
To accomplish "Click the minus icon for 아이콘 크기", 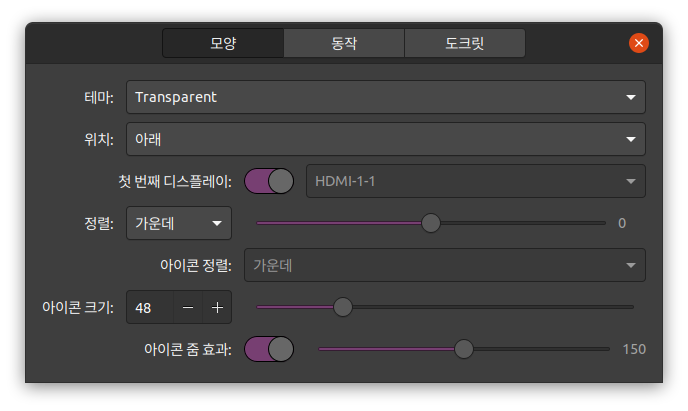I will pyautogui.click(x=188, y=307).
